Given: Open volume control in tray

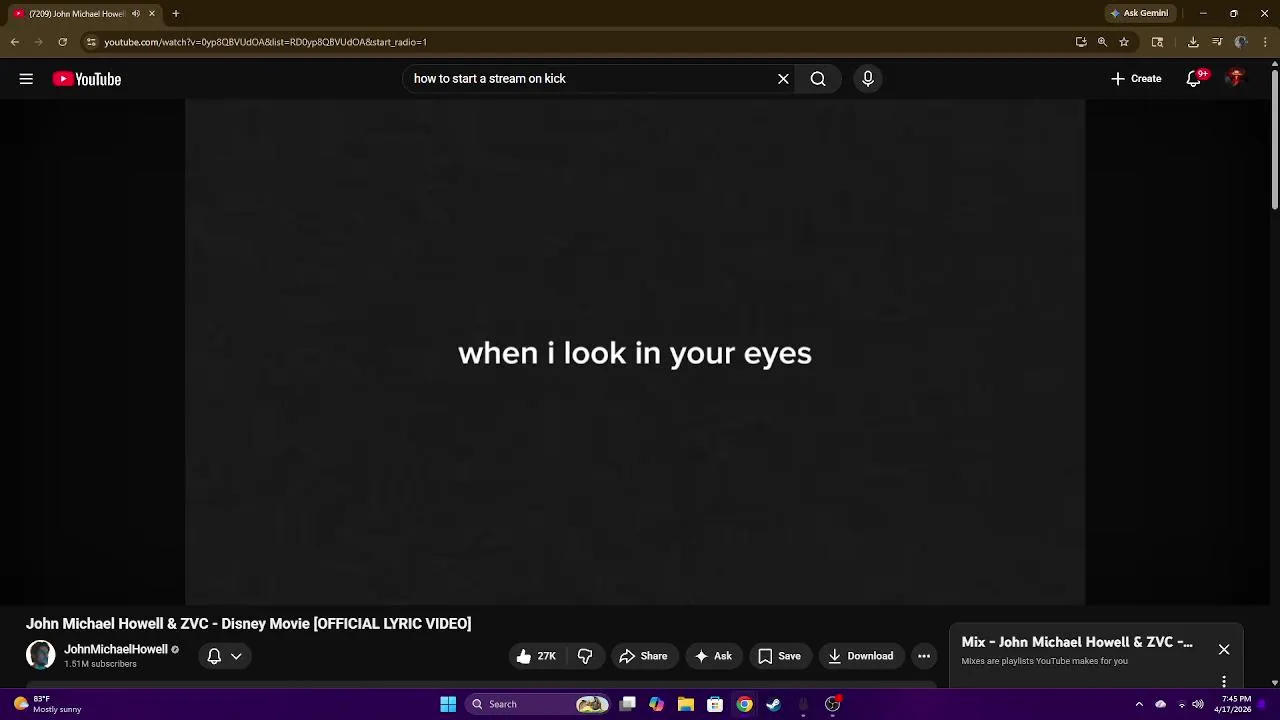Looking at the screenshot, I should tap(1198, 704).
